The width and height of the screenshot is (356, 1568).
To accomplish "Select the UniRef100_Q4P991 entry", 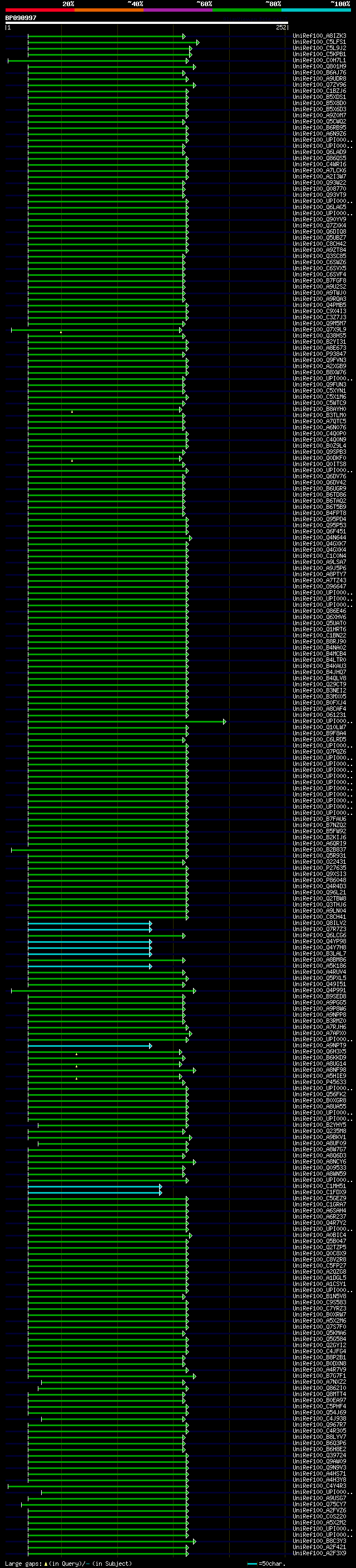I will (319, 990).
